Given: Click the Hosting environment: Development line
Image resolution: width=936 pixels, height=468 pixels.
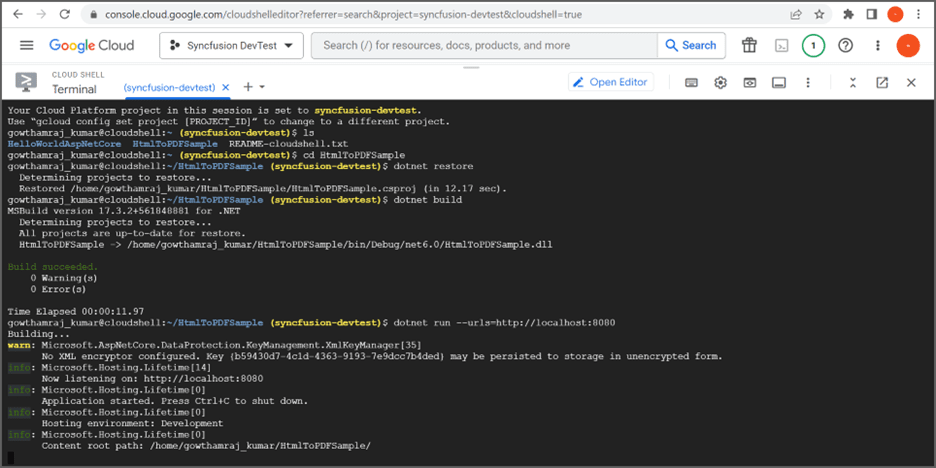Looking at the screenshot, I should 132,423.
